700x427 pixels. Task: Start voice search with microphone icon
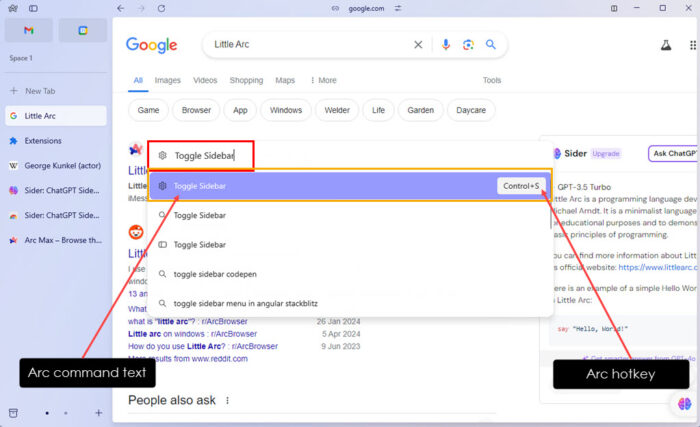point(446,45)
